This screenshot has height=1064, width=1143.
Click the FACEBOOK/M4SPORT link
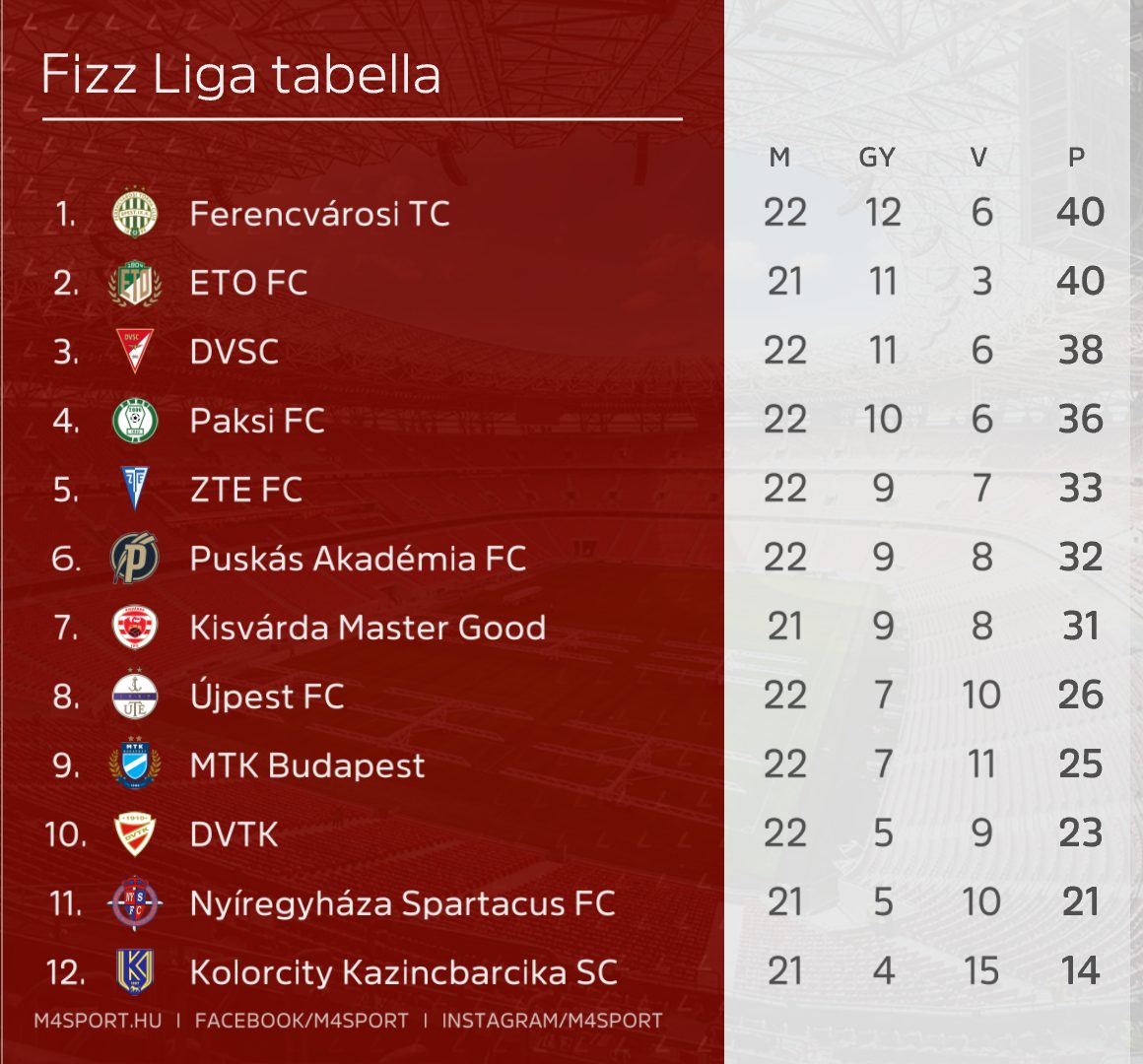pyautogui.click(x=302, y=1021)
